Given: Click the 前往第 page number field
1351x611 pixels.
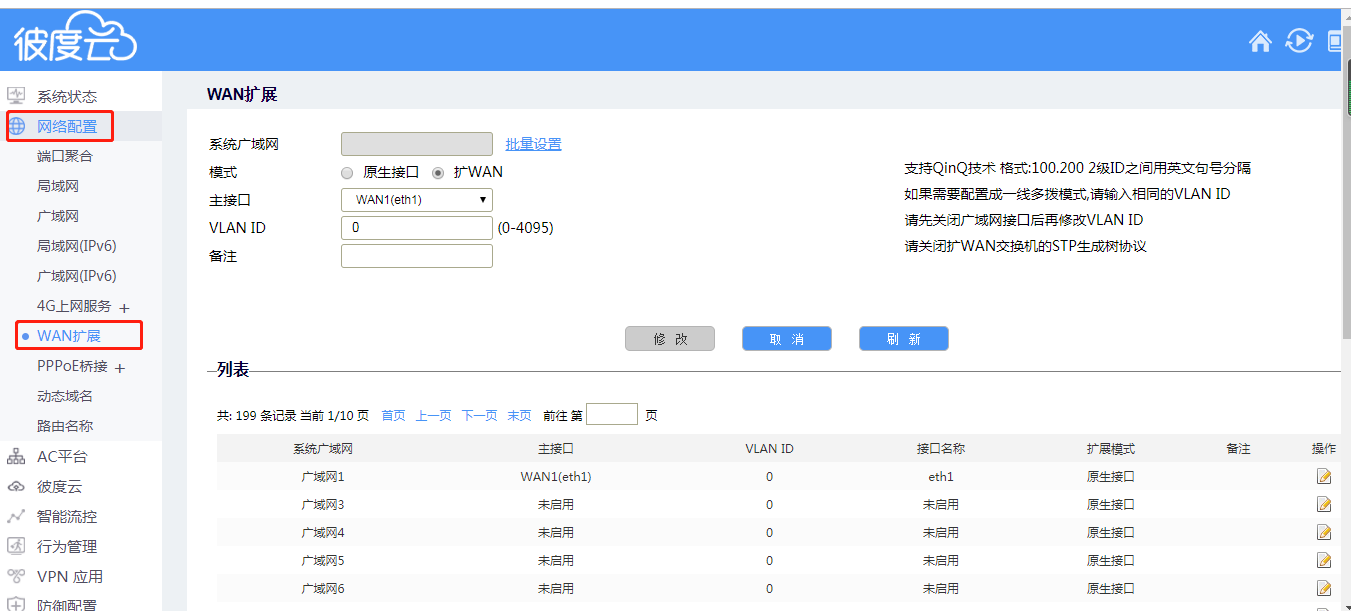Looking at the screenshot, I should click(612, 414).
